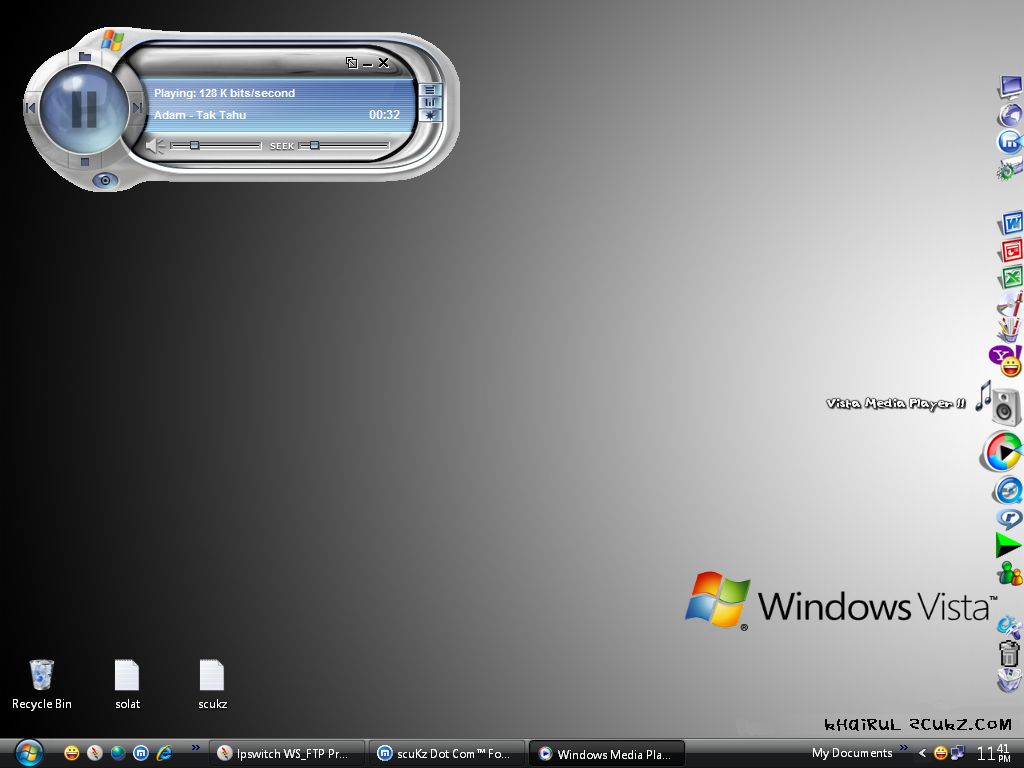This screenshot has width=1024, height=768.
Task: Open the globe network icon in the side dock
Action: click(1010, 114)
